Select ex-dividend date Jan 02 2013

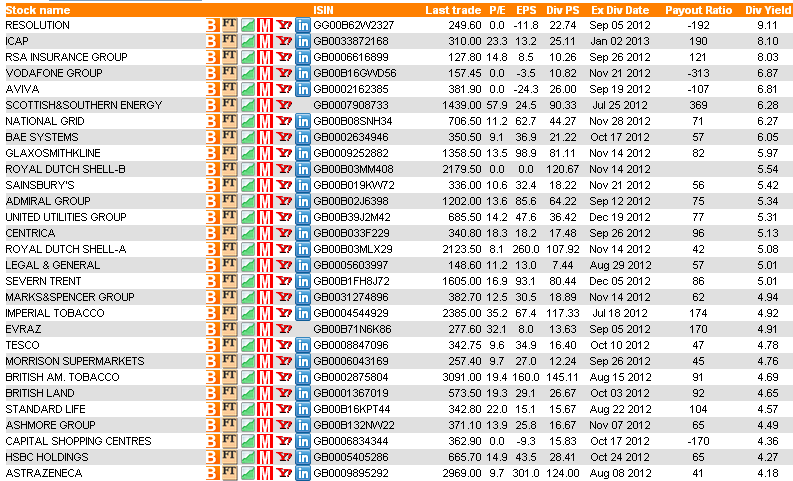(620, 41)
